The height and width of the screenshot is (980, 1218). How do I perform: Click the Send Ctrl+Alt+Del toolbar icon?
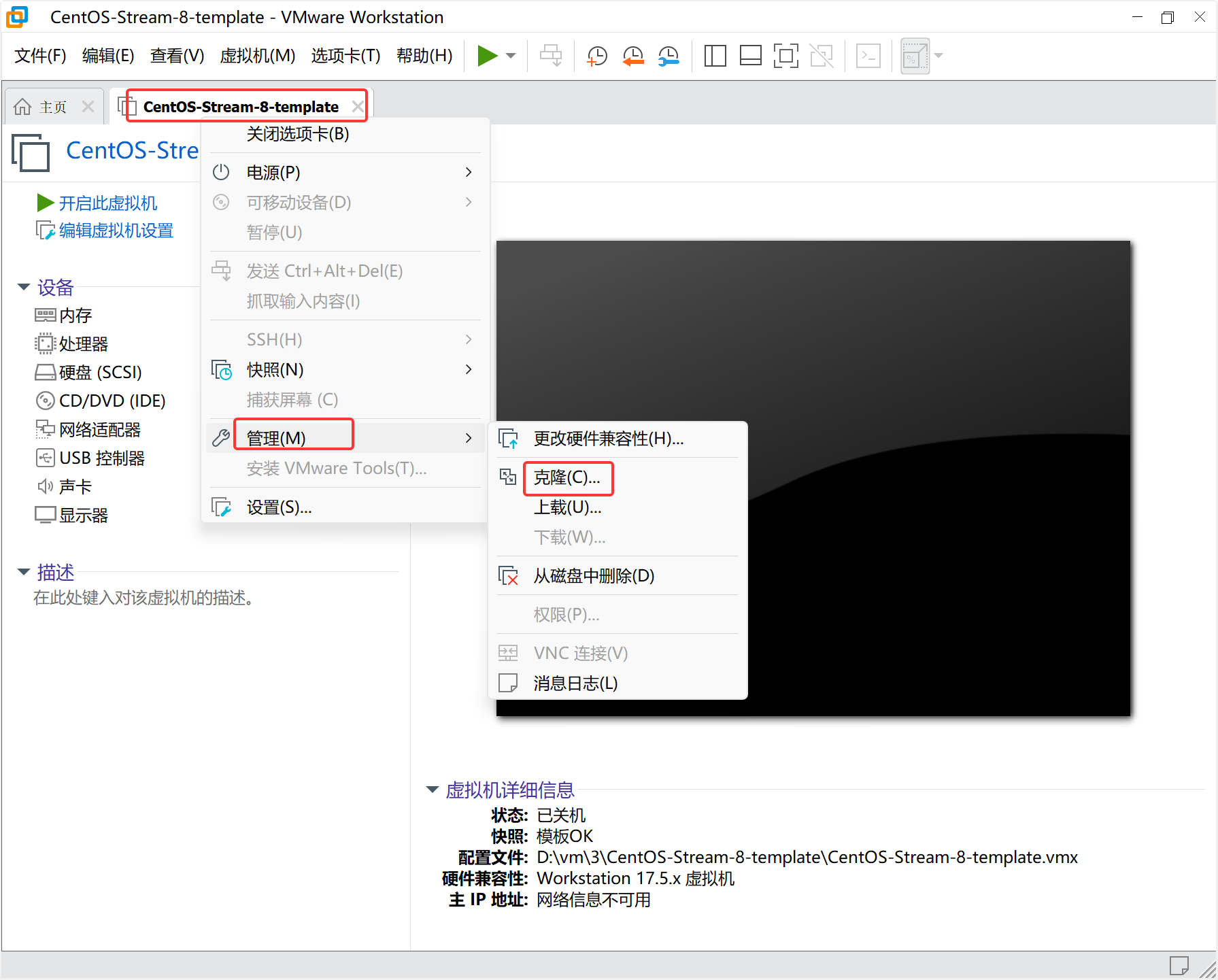[551, 56]
